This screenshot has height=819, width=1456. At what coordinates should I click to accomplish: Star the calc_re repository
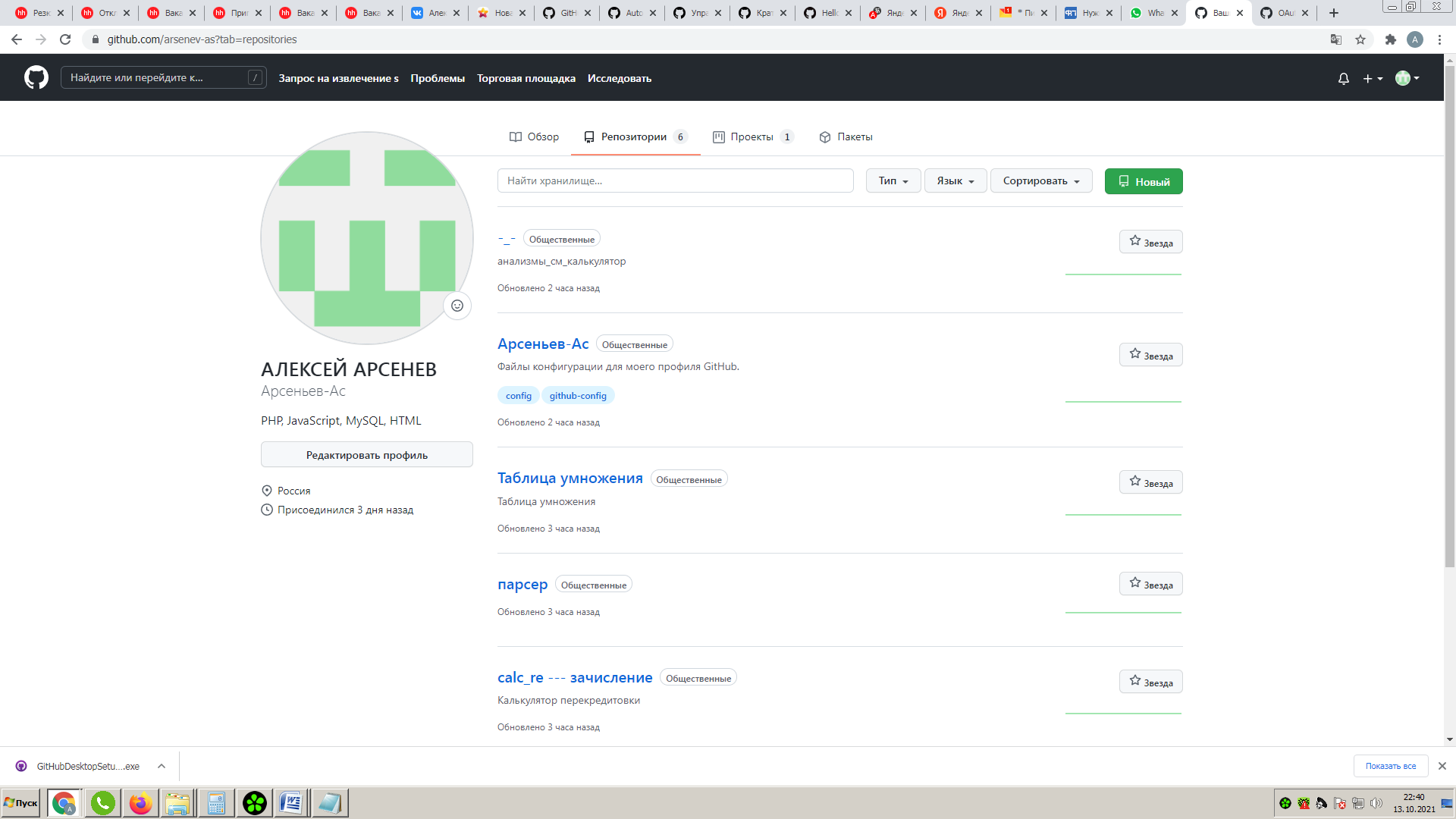1150,682
